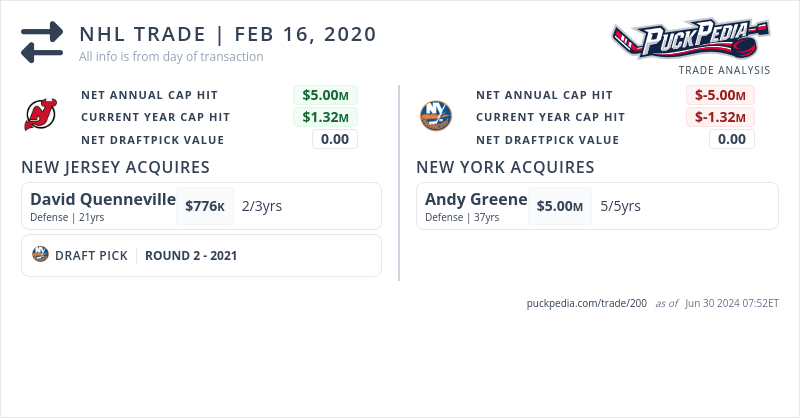Viewport: 800px width, 418px height.
Task: Click the NHL Trade Feb 16, 2020 title
Action: pyautogui.click(x=228, y=34)
